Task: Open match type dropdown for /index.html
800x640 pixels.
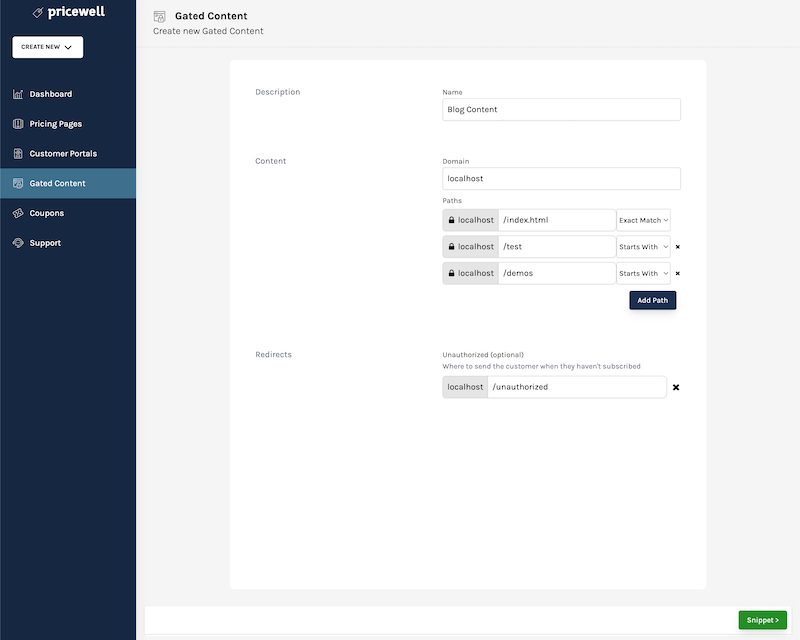Action: click(643, 220)
